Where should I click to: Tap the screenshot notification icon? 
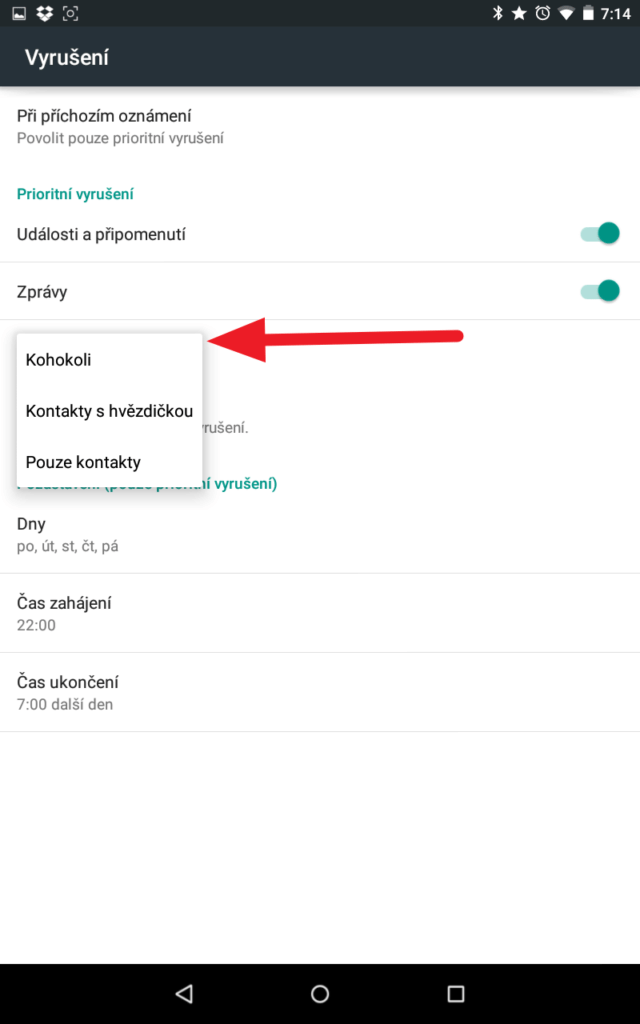tap(70, 13)
